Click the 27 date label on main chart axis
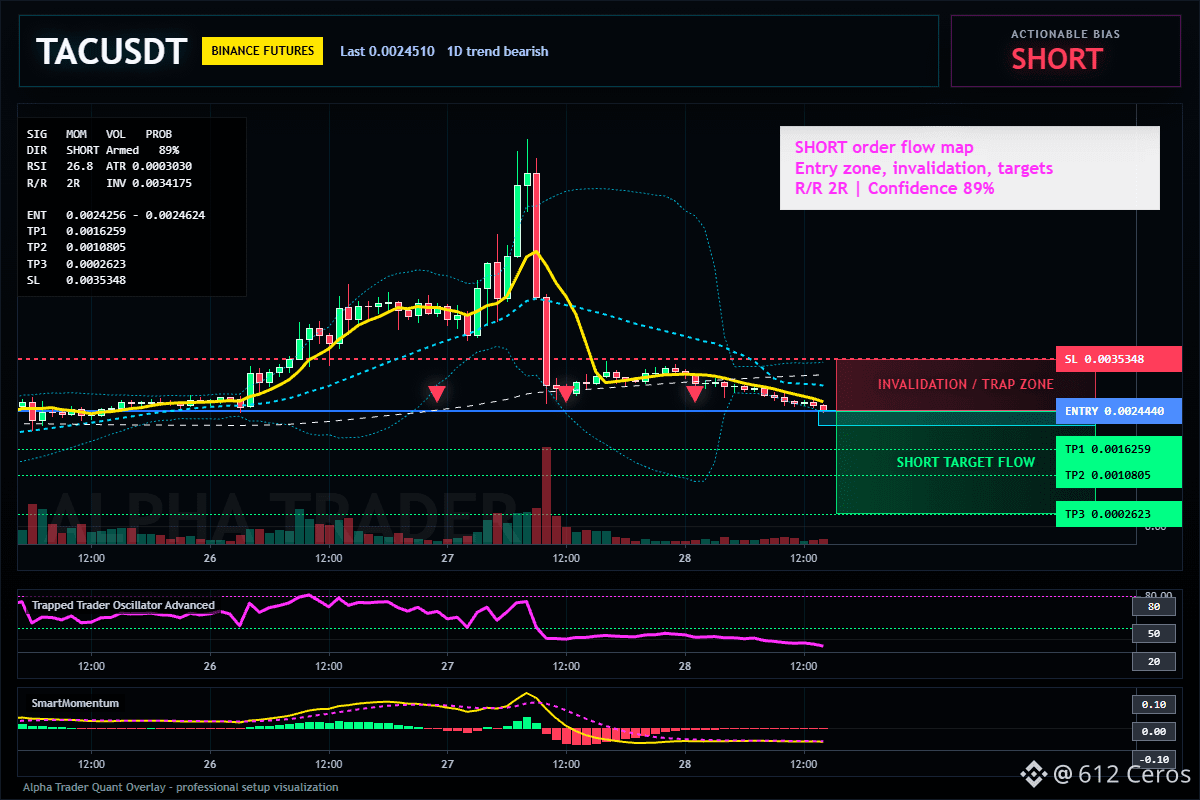The image size is (1200, 800). click(447, 557)
